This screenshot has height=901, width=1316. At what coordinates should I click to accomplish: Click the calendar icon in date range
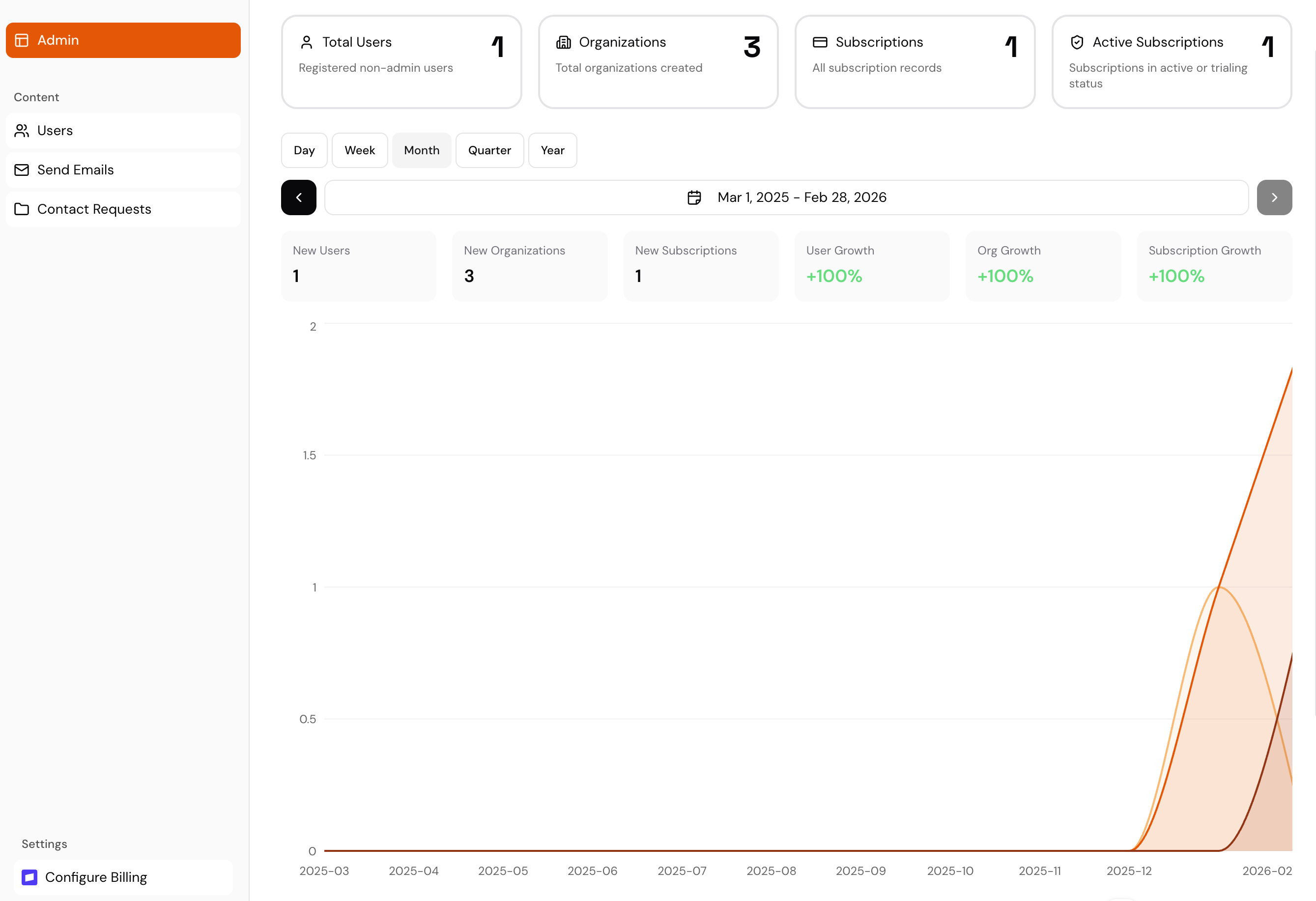(x=694, y=197)
